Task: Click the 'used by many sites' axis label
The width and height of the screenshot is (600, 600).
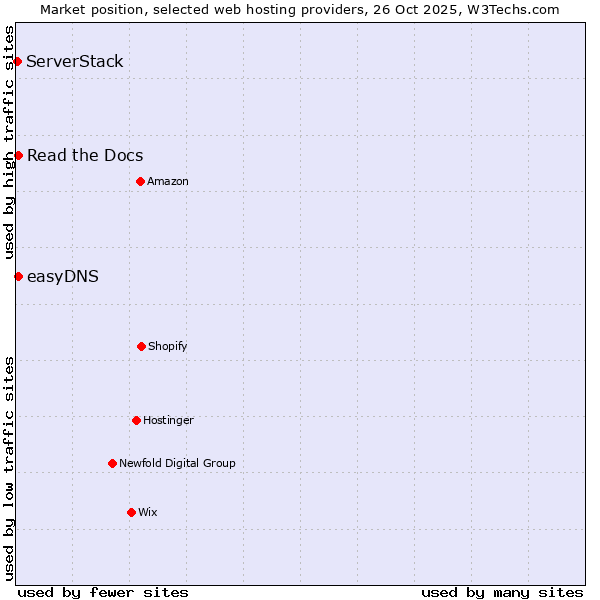Action: (502, 592)
